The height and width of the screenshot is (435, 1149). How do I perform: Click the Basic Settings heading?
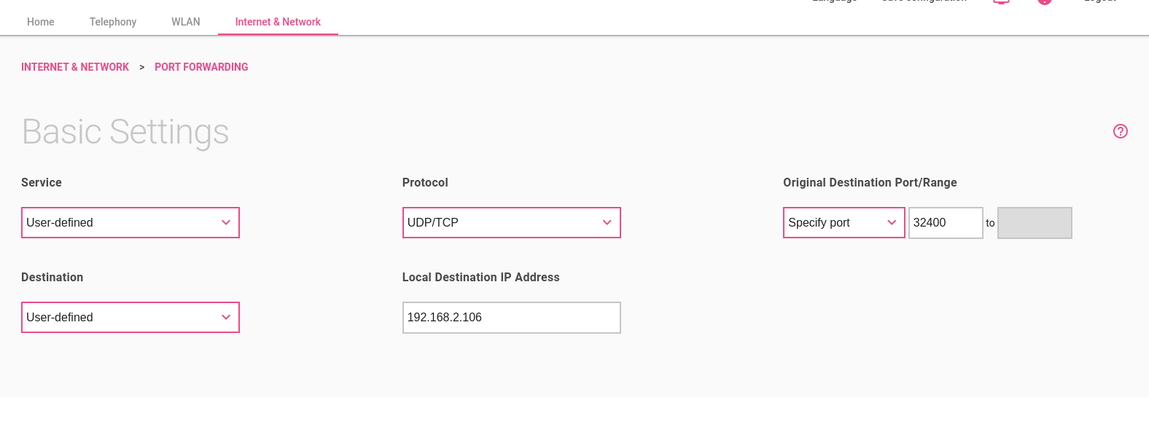tap(125, 132)
